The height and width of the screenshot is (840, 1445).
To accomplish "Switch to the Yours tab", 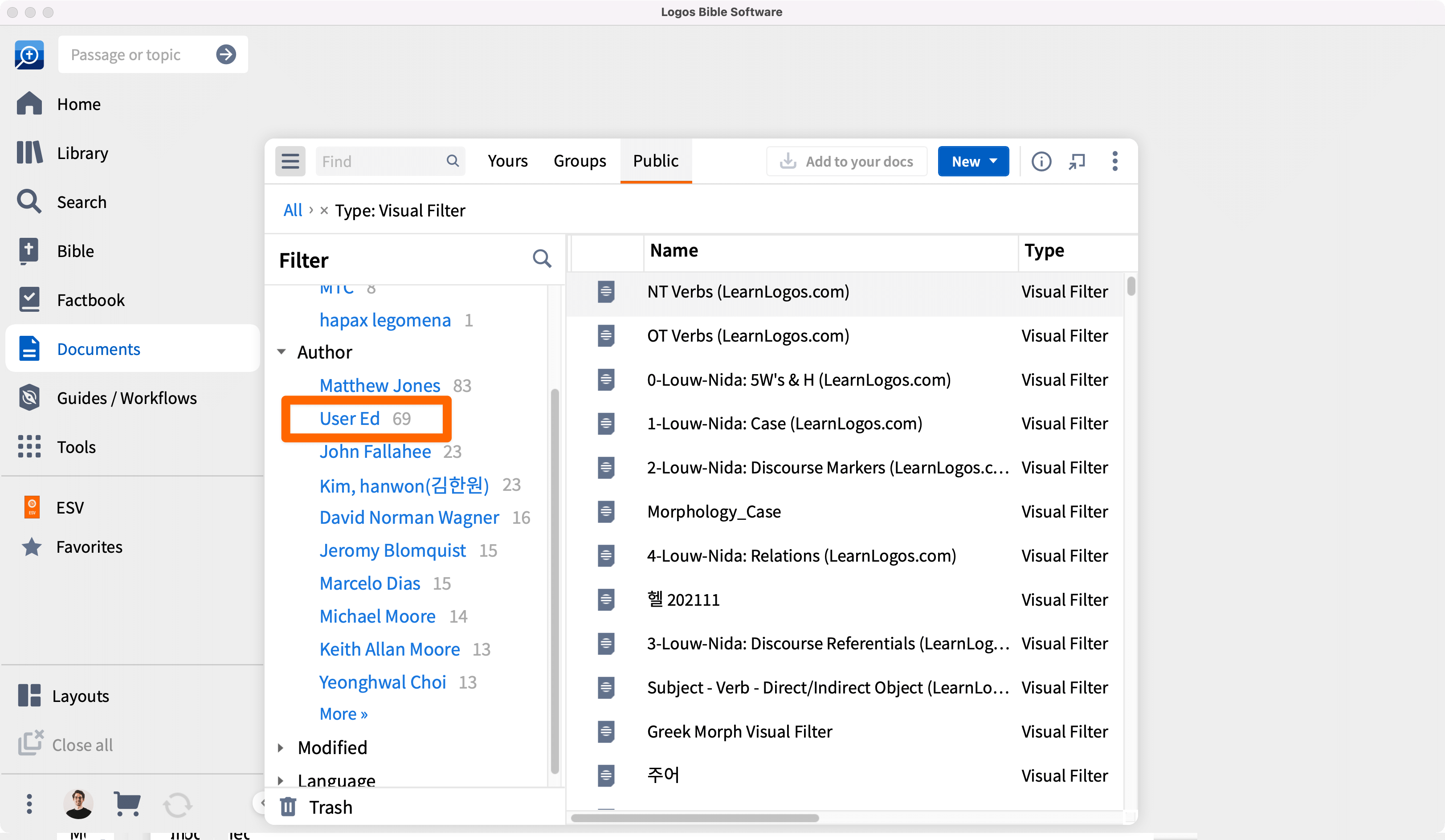I will pos(507,161).
